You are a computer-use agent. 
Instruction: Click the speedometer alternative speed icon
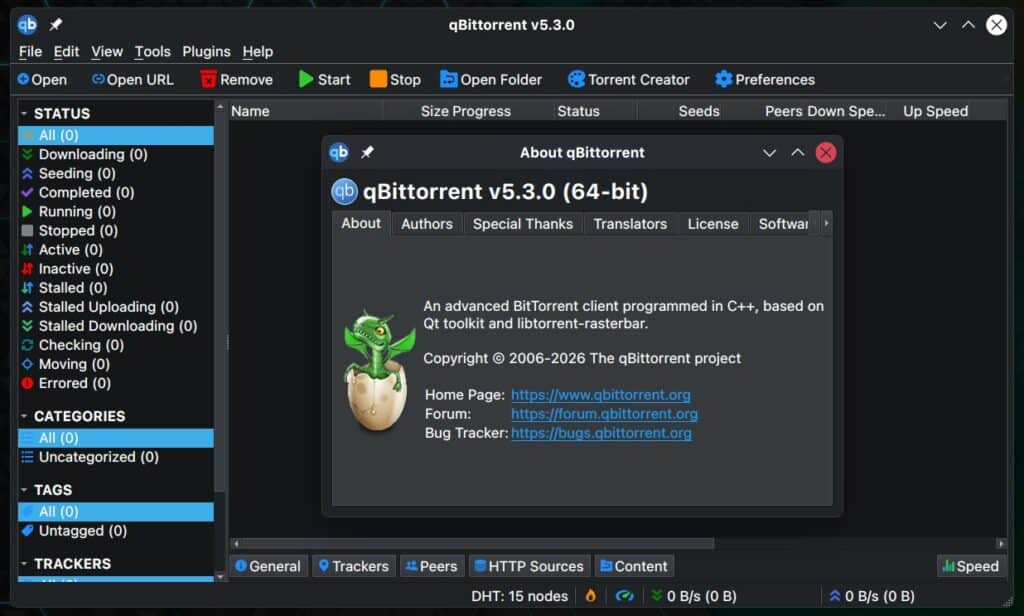point(625,596)
